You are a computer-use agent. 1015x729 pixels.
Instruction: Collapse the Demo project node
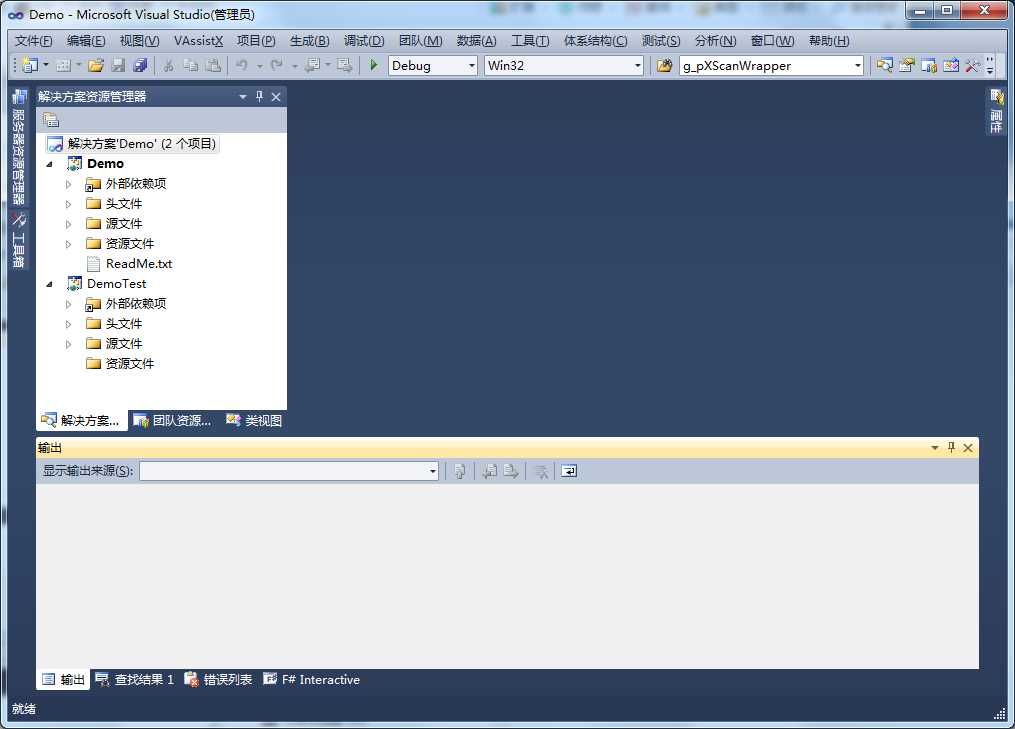click(49, 164)
